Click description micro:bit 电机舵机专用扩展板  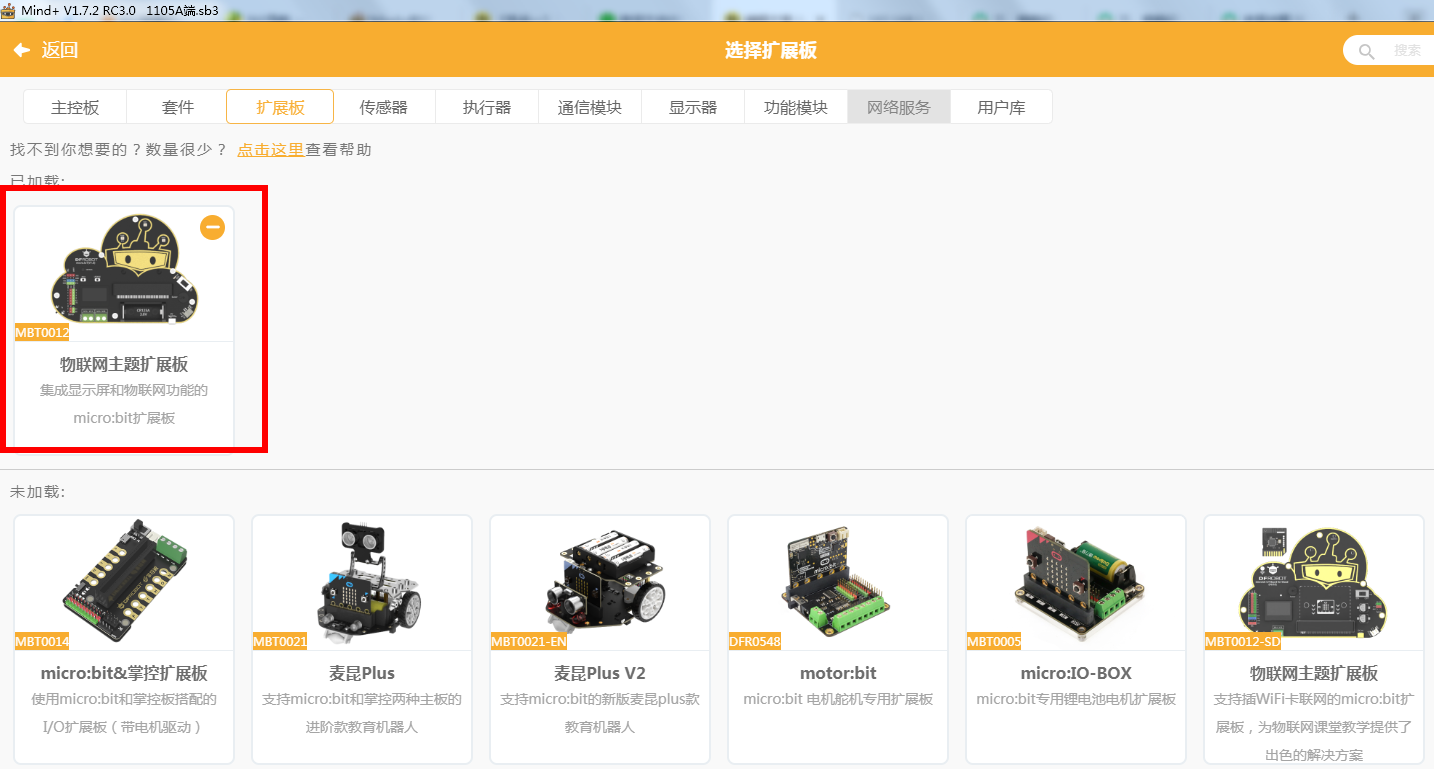pyautogui.click(x=838, y=700)
